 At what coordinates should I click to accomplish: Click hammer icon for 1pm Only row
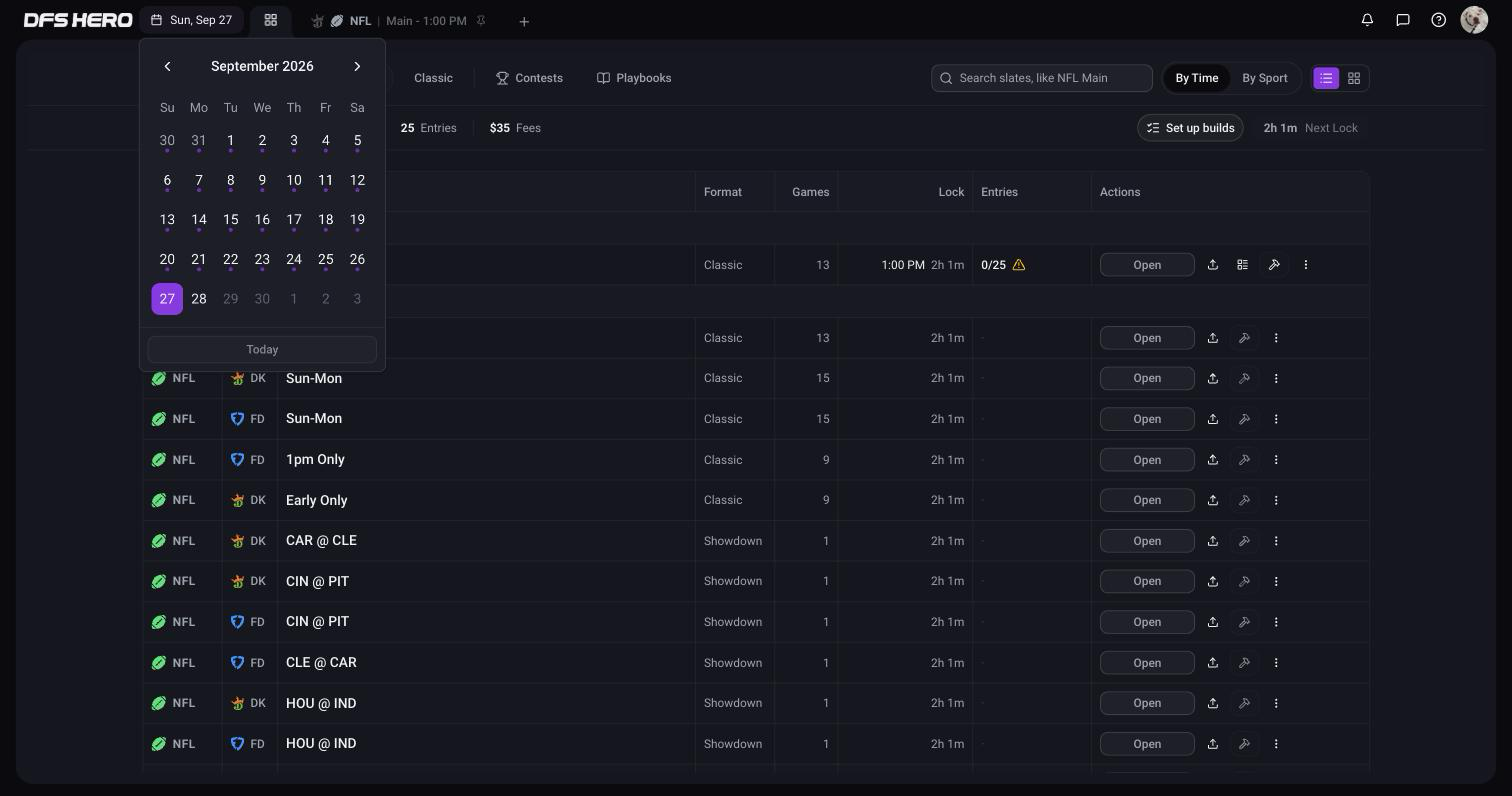(x=1244, y=460)
